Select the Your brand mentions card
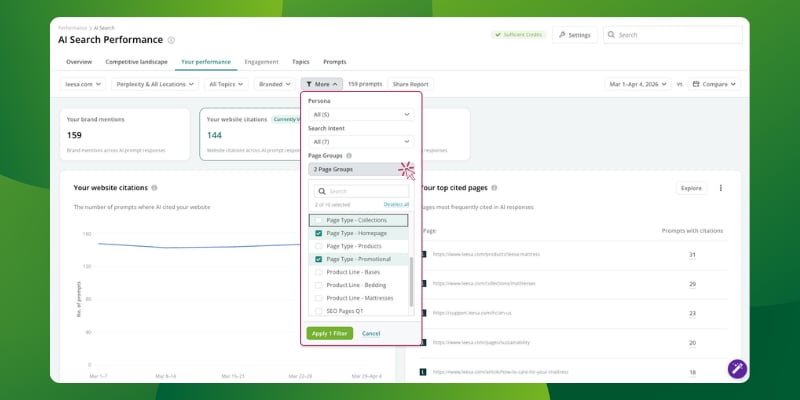The width and height of the screenshot is (800, 400). point(125,134)
